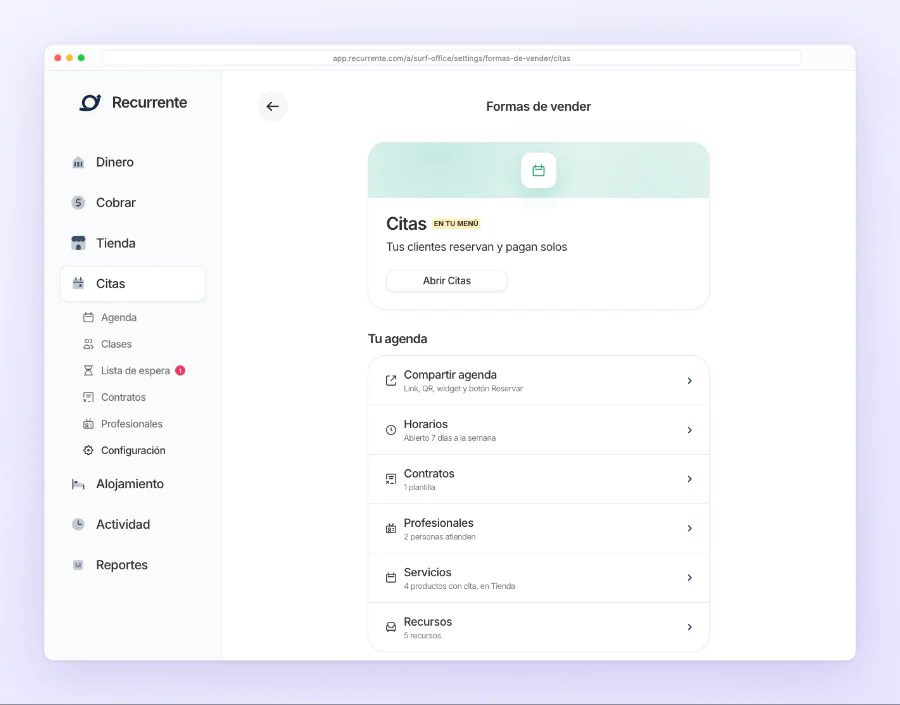Go to Clases submenu item

pyautogui.click(x=116, y=344)
